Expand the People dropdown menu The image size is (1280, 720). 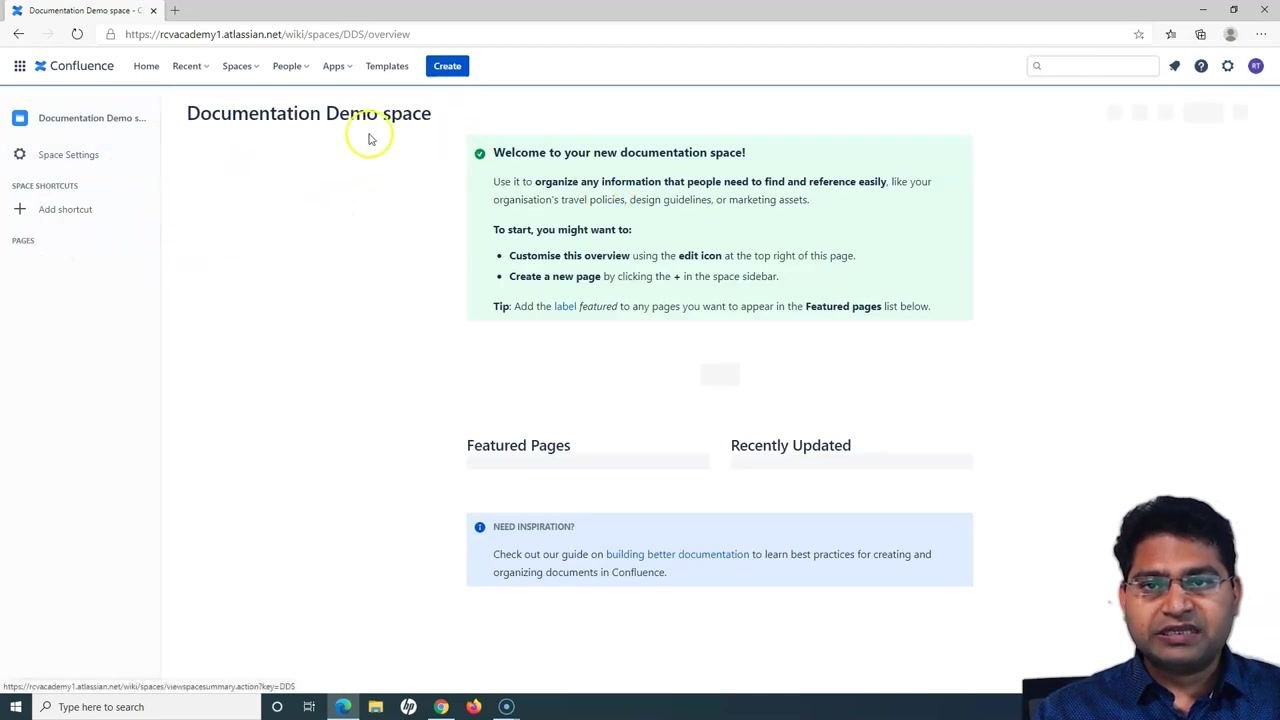(291, 66)
